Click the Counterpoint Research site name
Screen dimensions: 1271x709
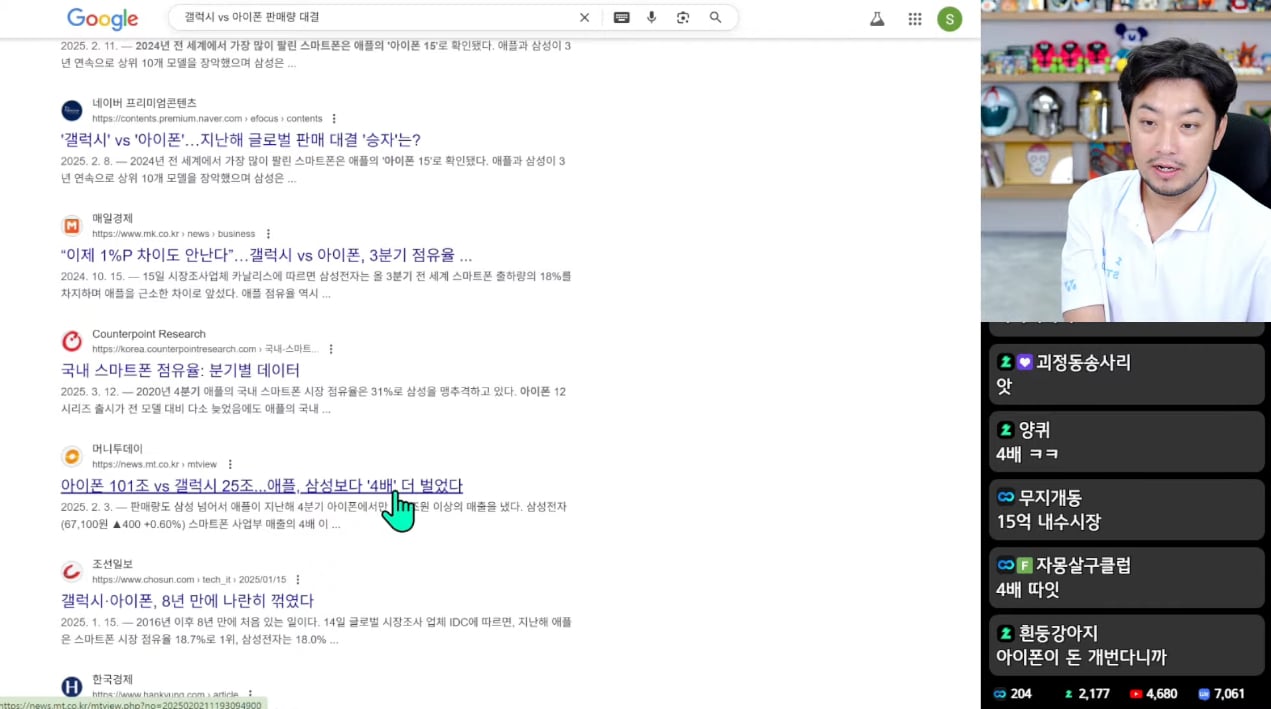click(149, 334)
